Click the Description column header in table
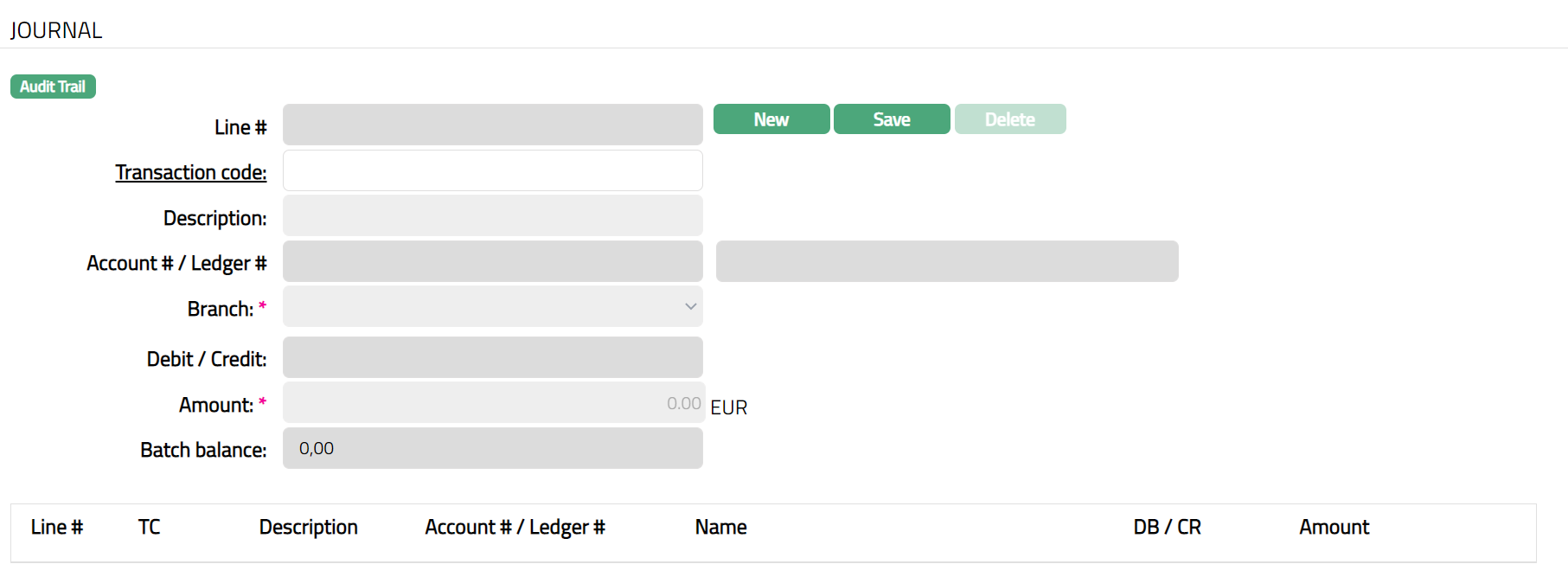 [x=308, y=527]
